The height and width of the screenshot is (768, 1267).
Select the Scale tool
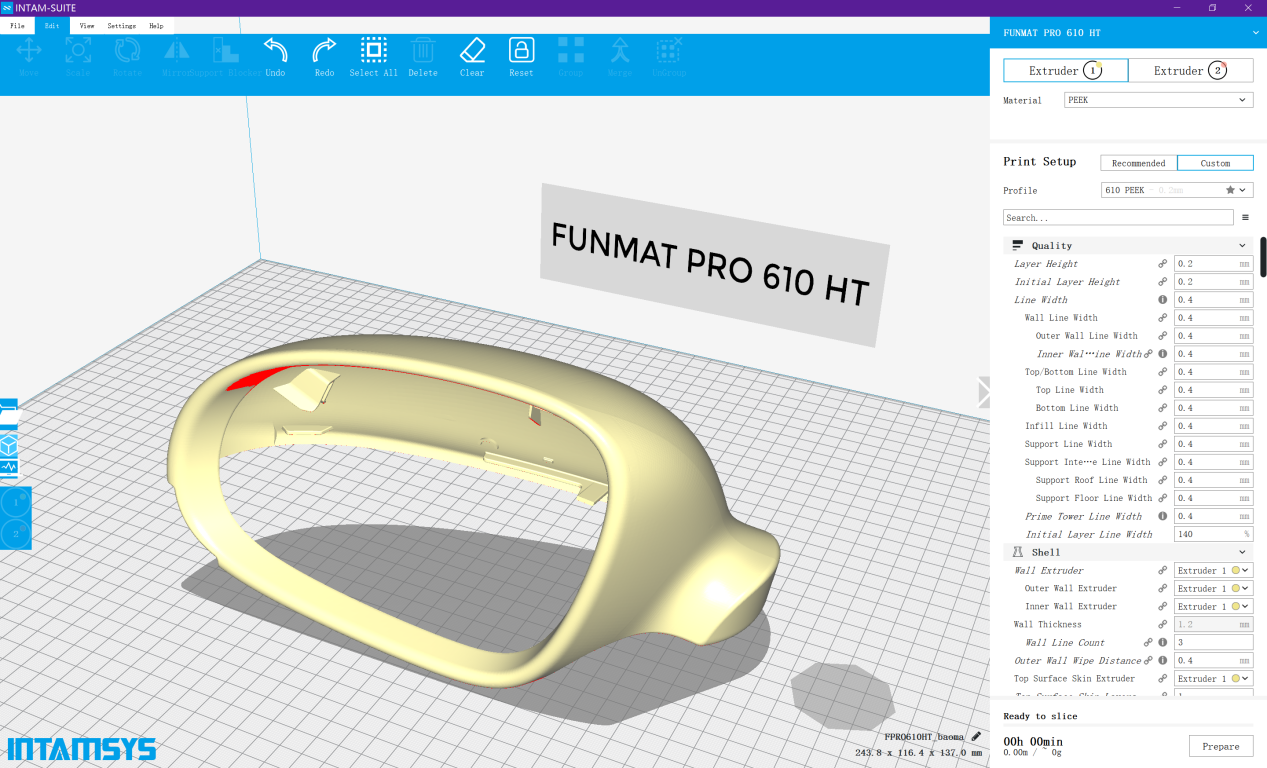pos(78,57)
